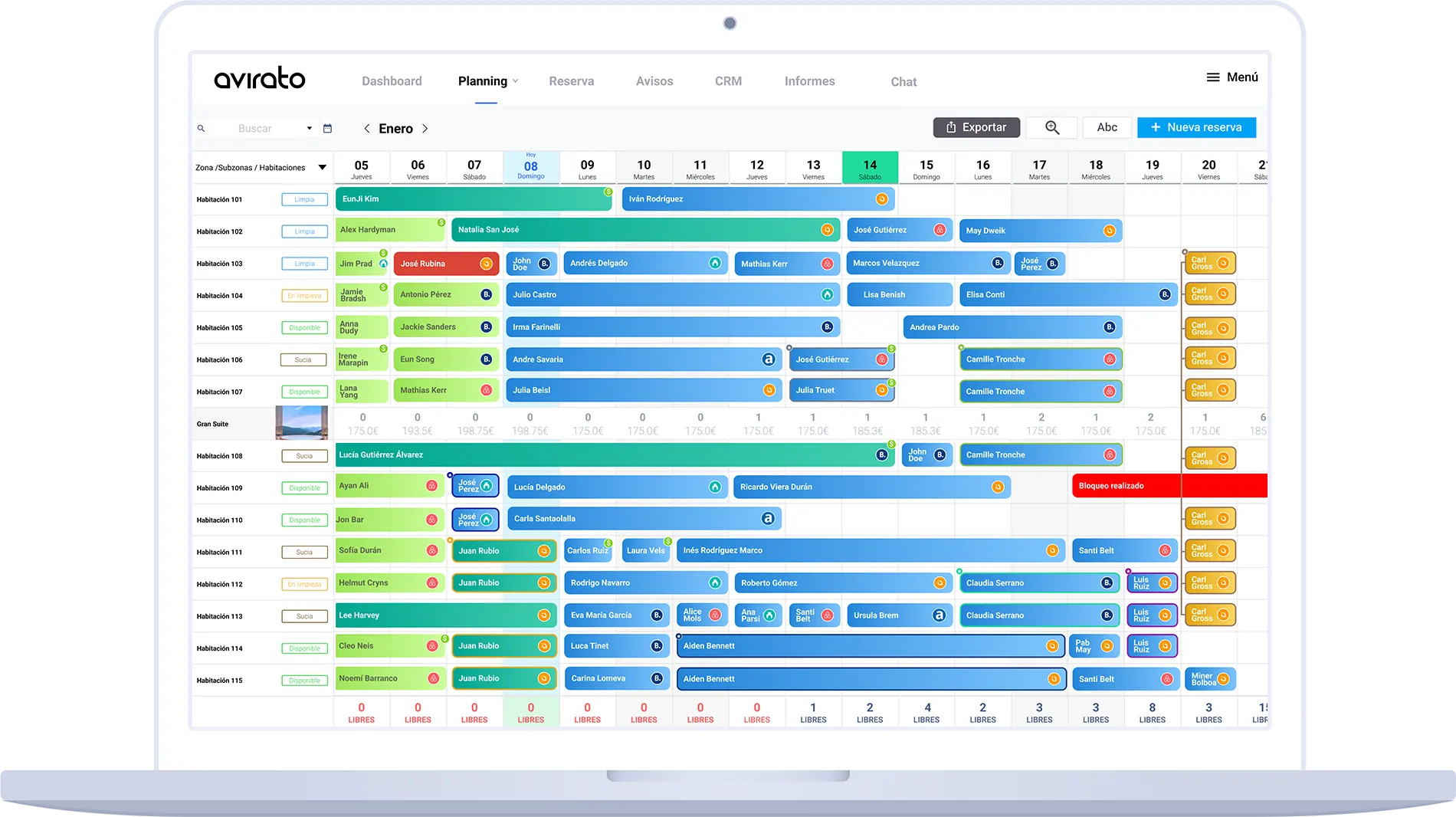Toggle the Sucia status for Habitación 108

coord(304,455)
